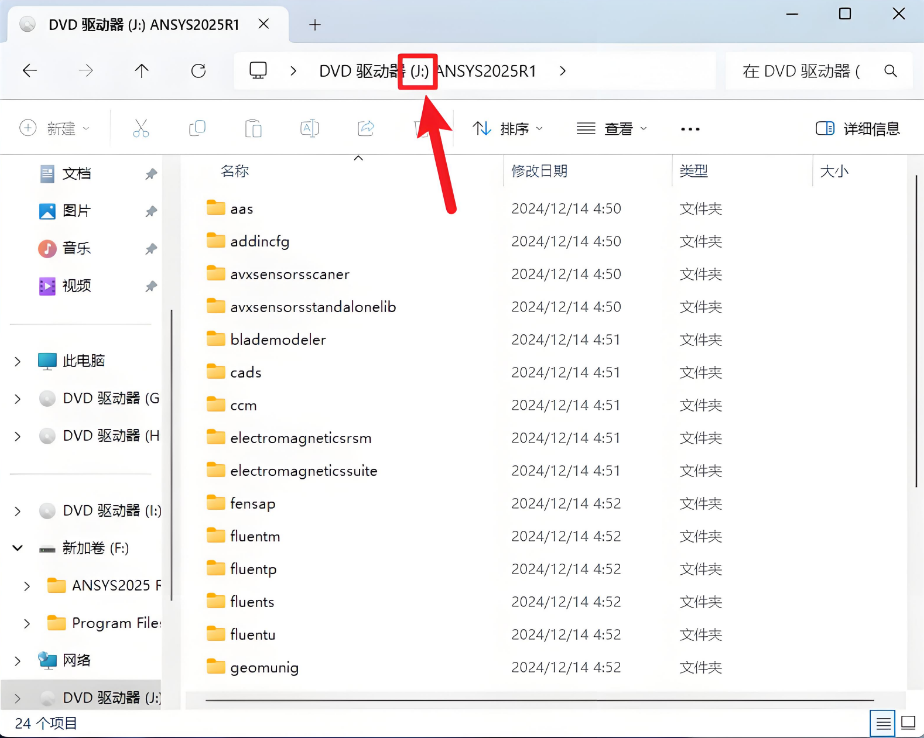Expand the ANSYS2025 folder node
Screen dimensions: 924x738
tap(27, 586)
